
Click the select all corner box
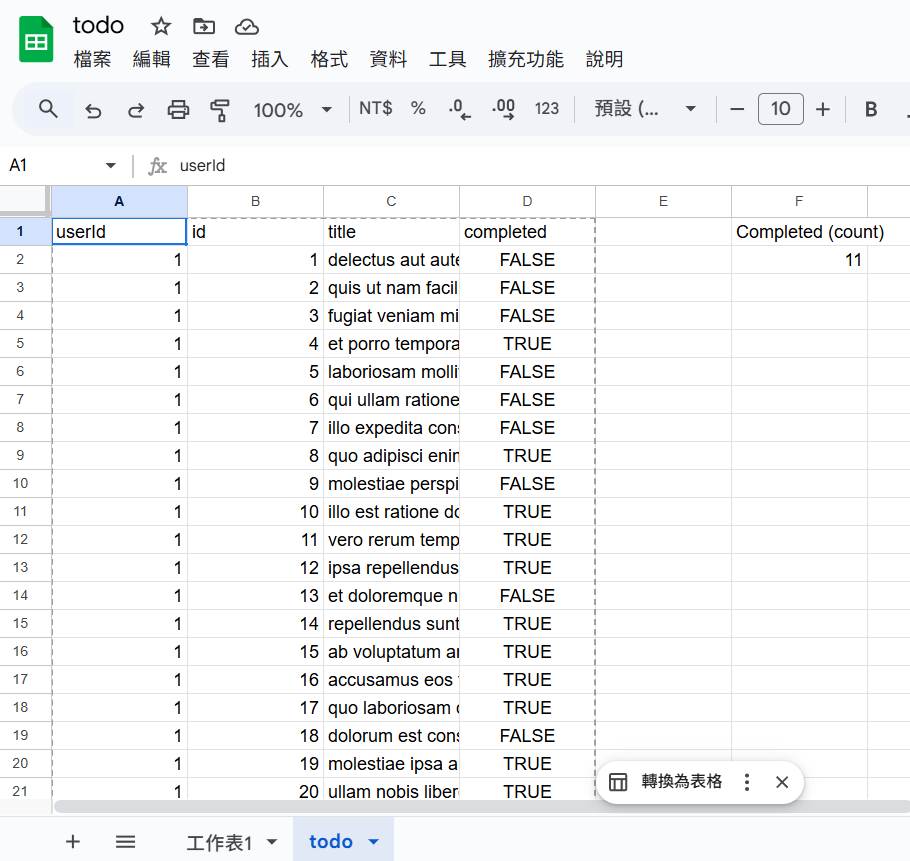24,201
